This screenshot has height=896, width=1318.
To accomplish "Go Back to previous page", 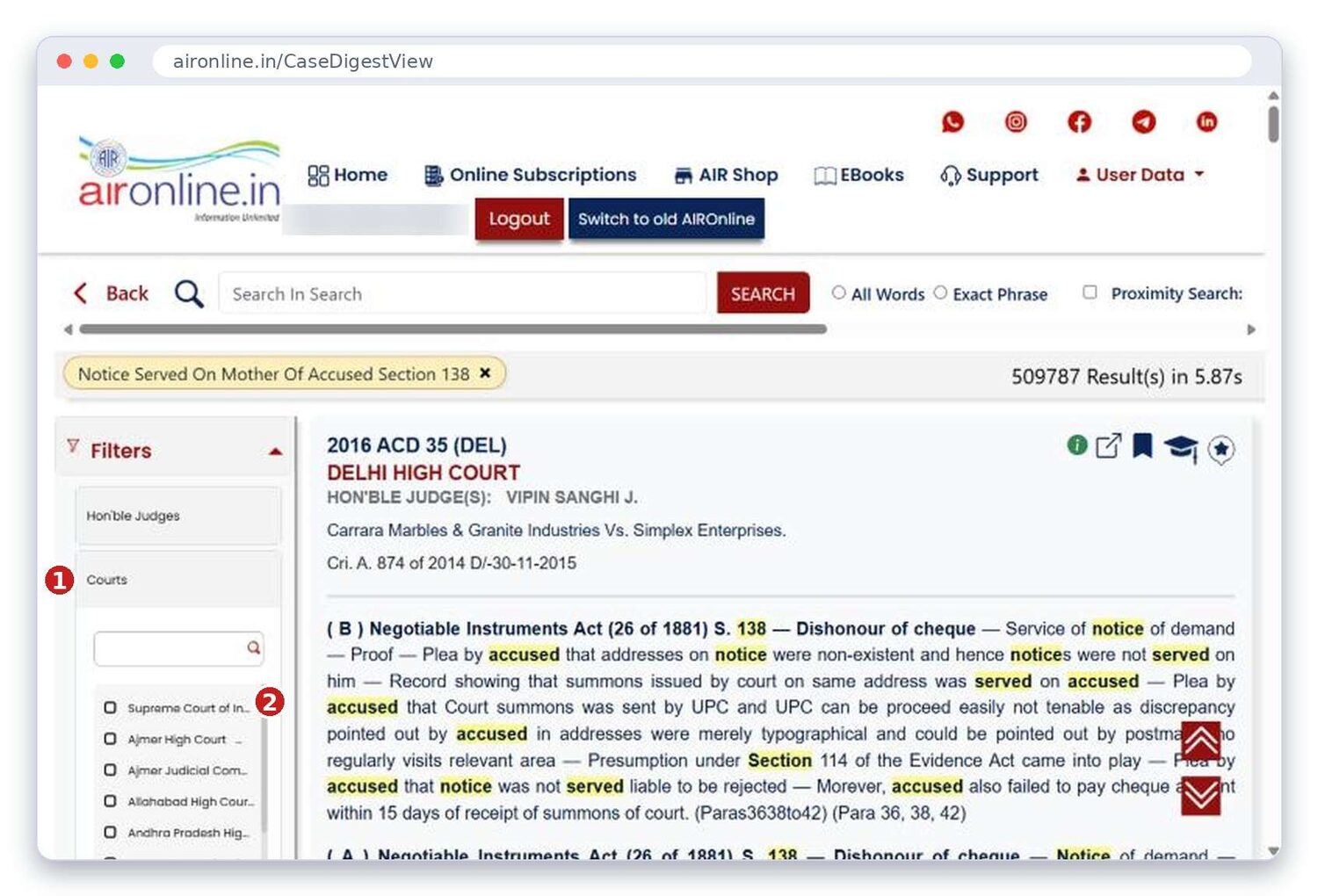I will click(111, 293).
